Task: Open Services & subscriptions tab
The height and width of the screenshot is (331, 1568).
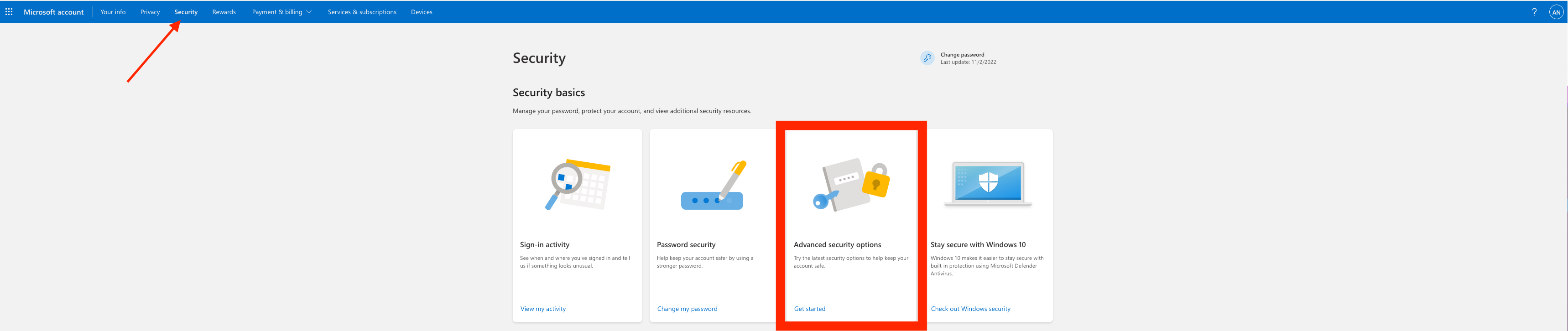Action: click(362, 11)
